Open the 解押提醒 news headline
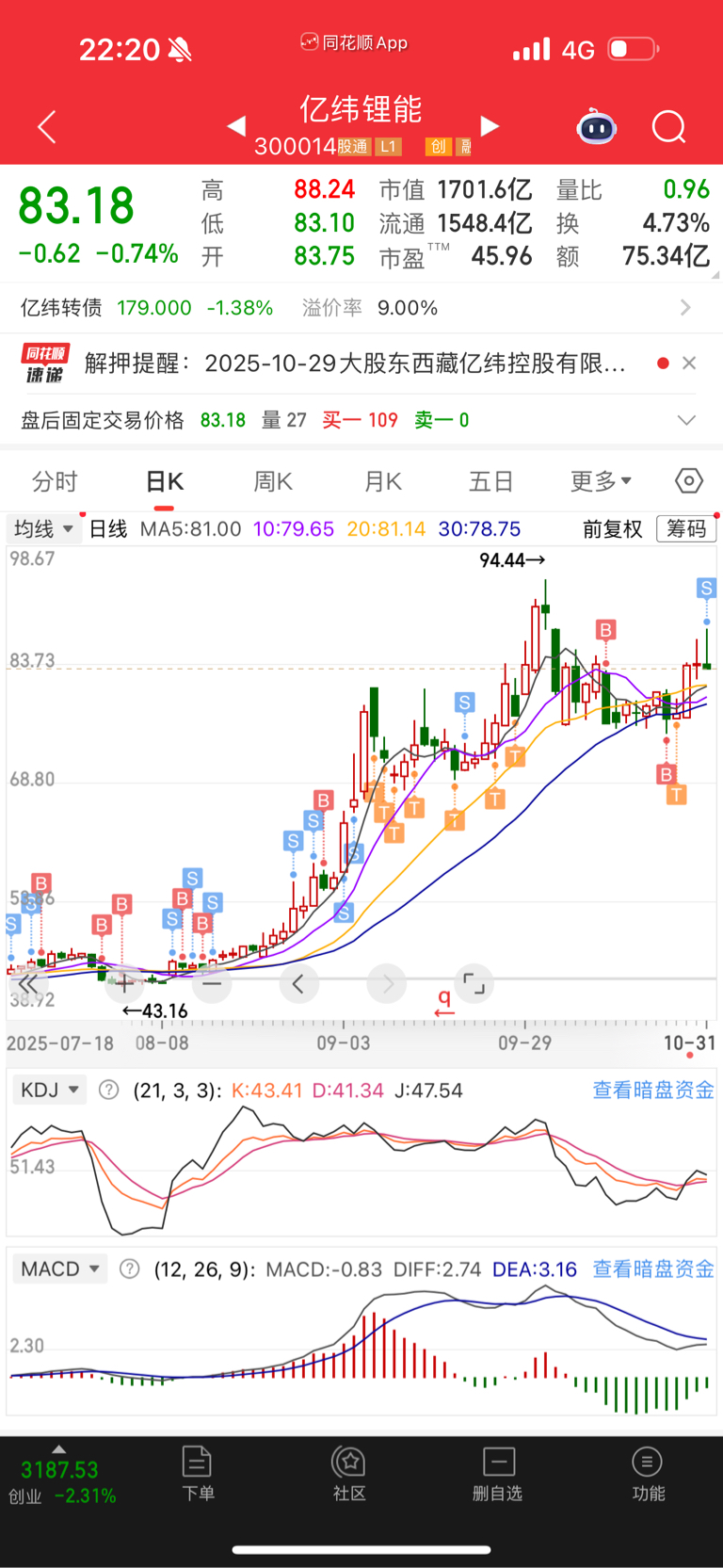 point(355,363)
